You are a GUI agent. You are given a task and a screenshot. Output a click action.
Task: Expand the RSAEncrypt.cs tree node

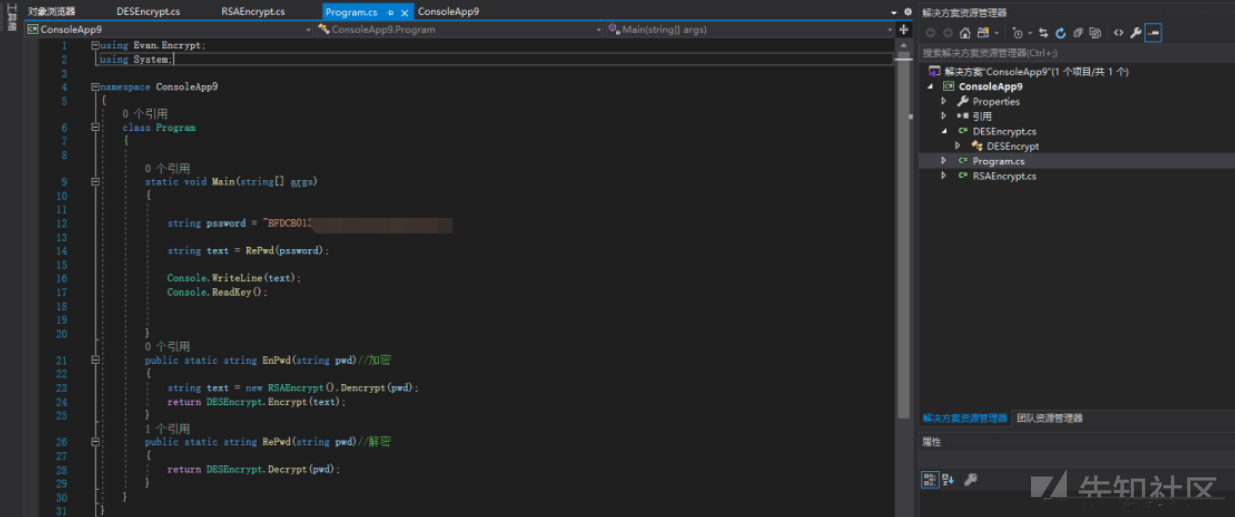point(943,176)
